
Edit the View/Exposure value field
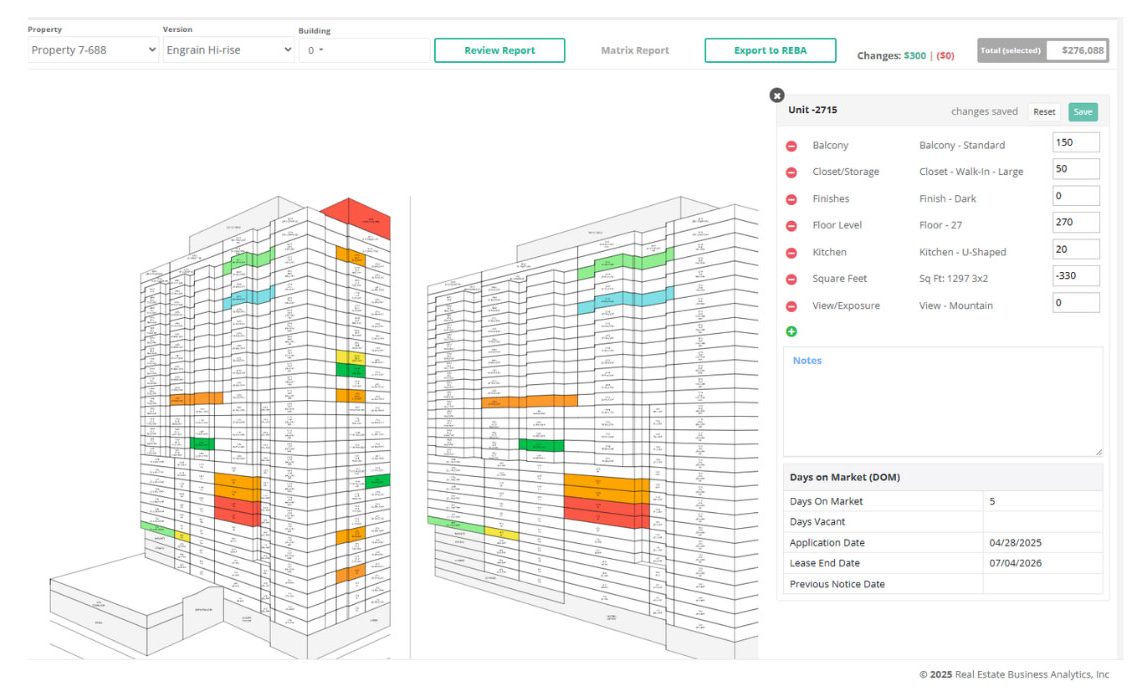coord(1076,303)
